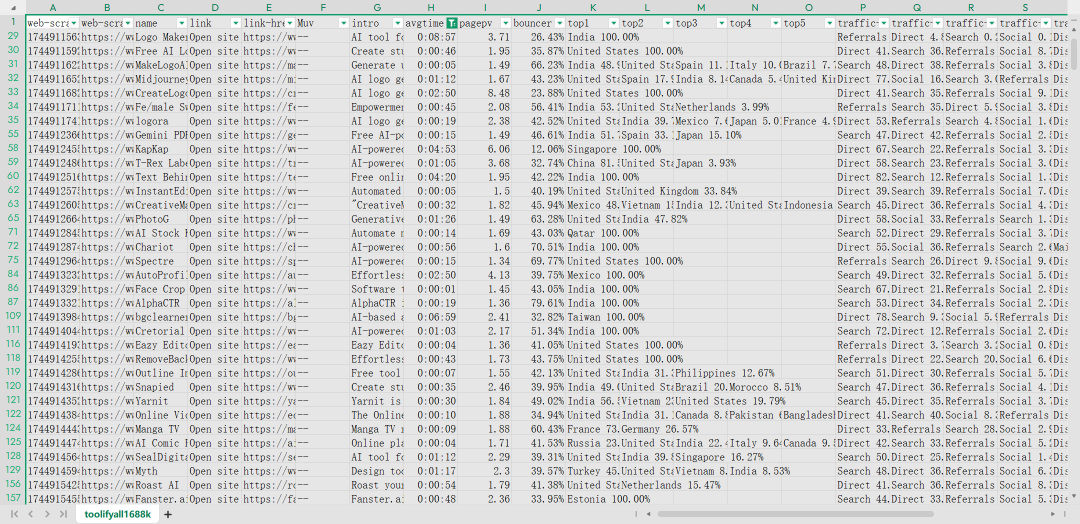Select the bouncer cell 79.61%

click(538, 303)
